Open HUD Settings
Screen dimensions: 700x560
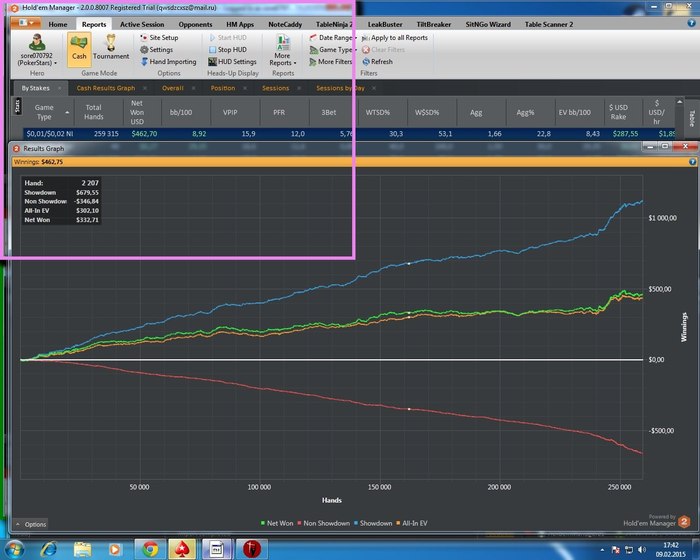click(x=236, y=62)
